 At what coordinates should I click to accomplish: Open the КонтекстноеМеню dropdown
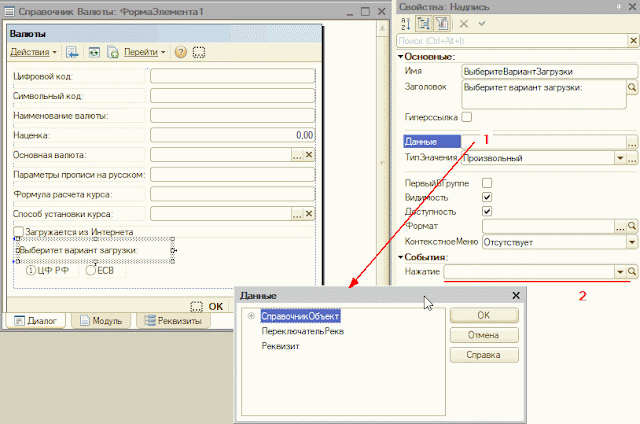[632, 242]
